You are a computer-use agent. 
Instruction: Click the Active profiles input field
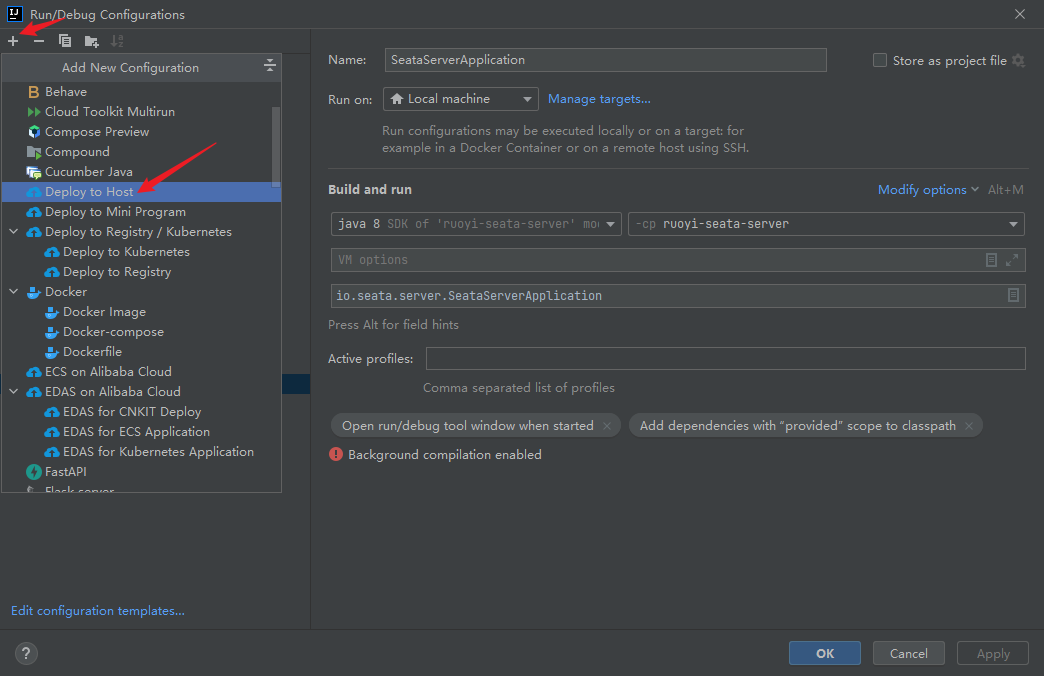tap(726, 358)
